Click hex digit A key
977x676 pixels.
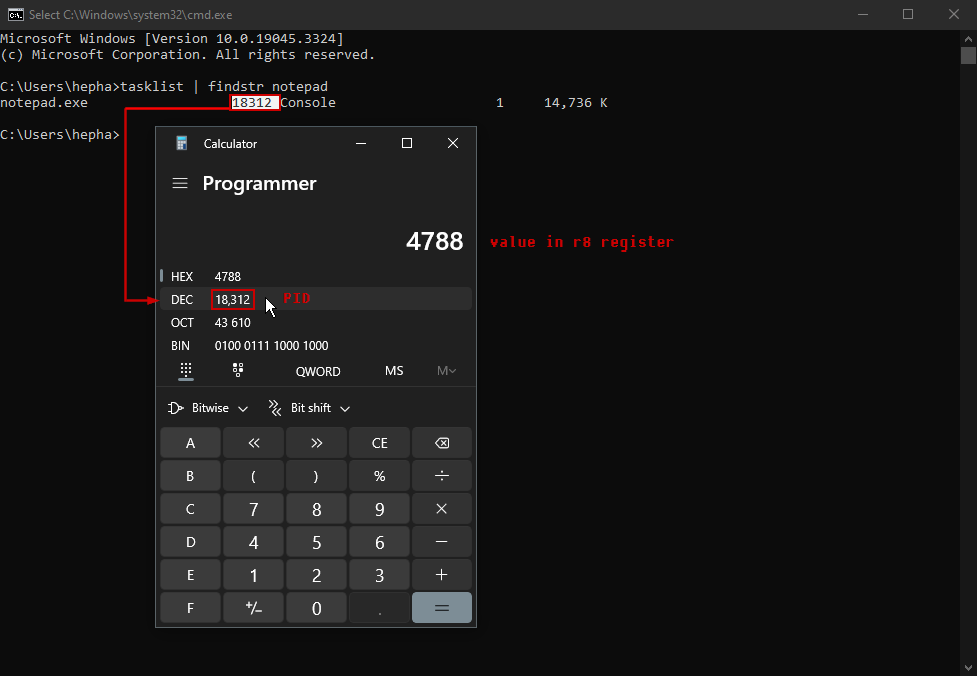(x=190, y=443)
